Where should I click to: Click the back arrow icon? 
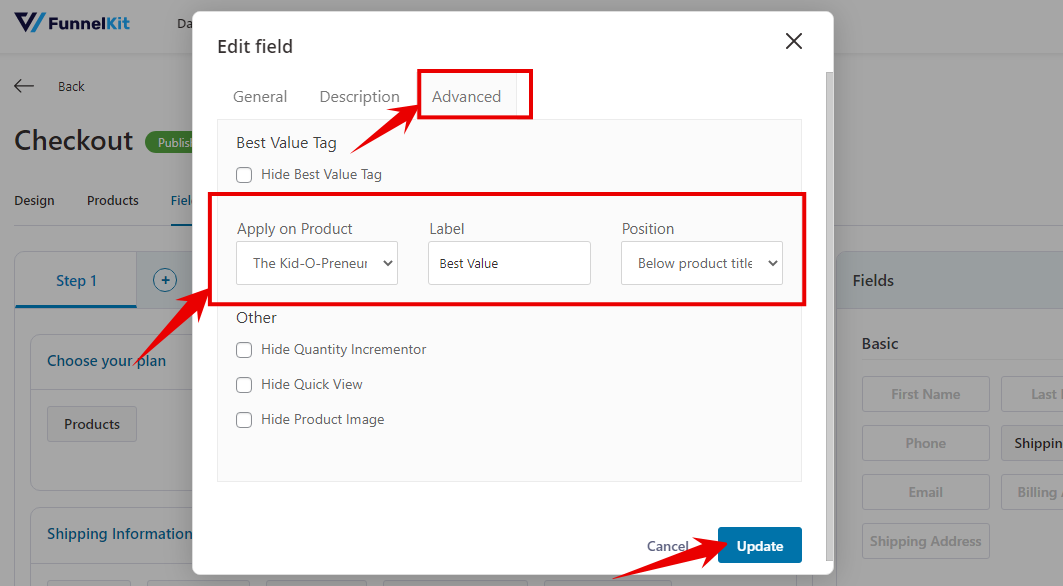pos(24,86)
